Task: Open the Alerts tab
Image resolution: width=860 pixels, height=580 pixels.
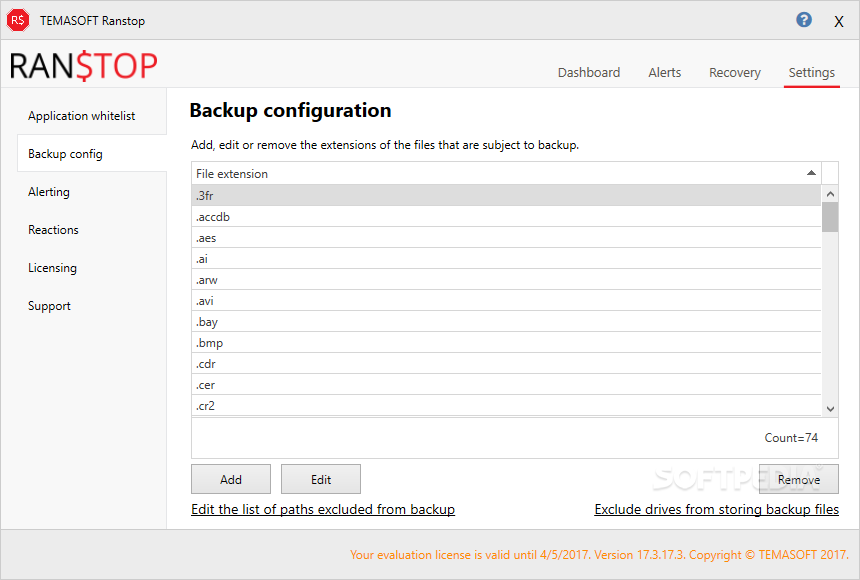Action: (x=664, y=72)
